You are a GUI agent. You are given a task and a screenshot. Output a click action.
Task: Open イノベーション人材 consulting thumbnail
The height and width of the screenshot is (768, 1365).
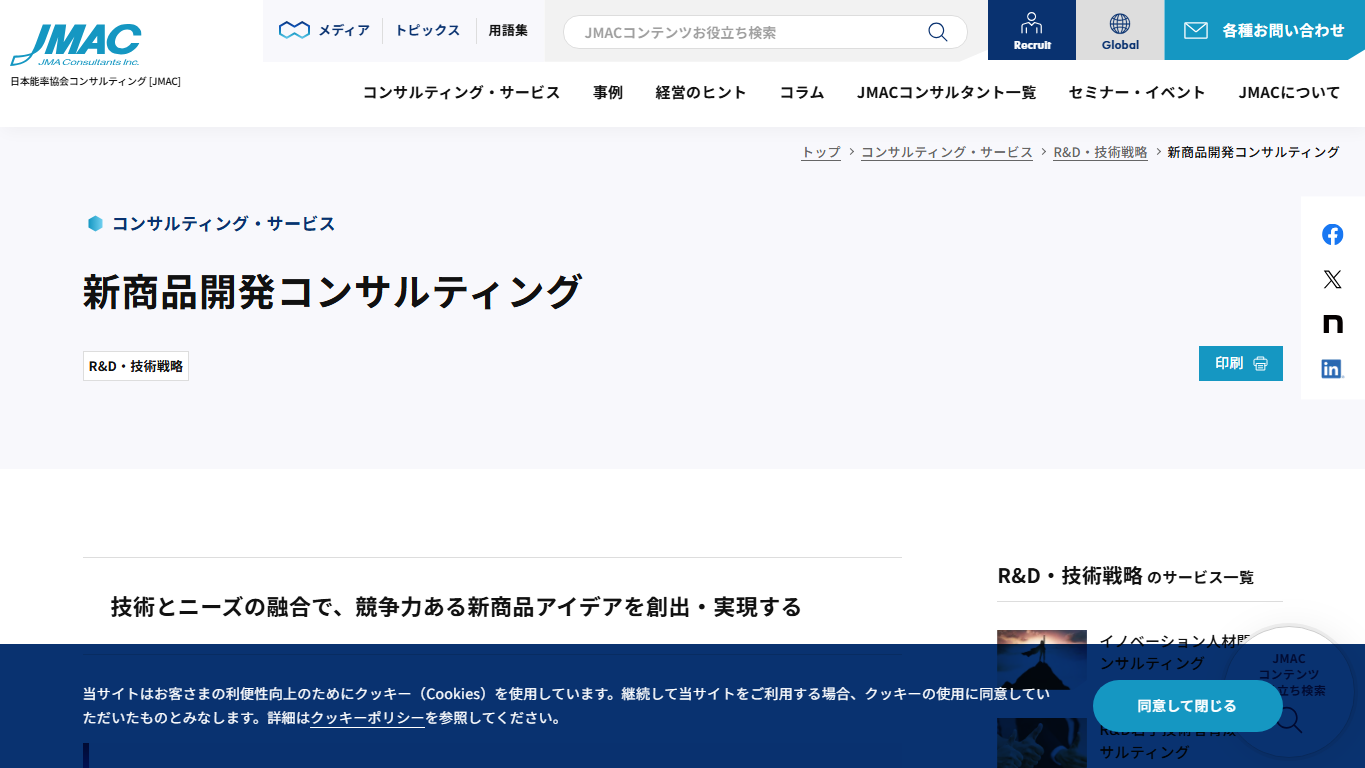click(x=1042, y=660)
